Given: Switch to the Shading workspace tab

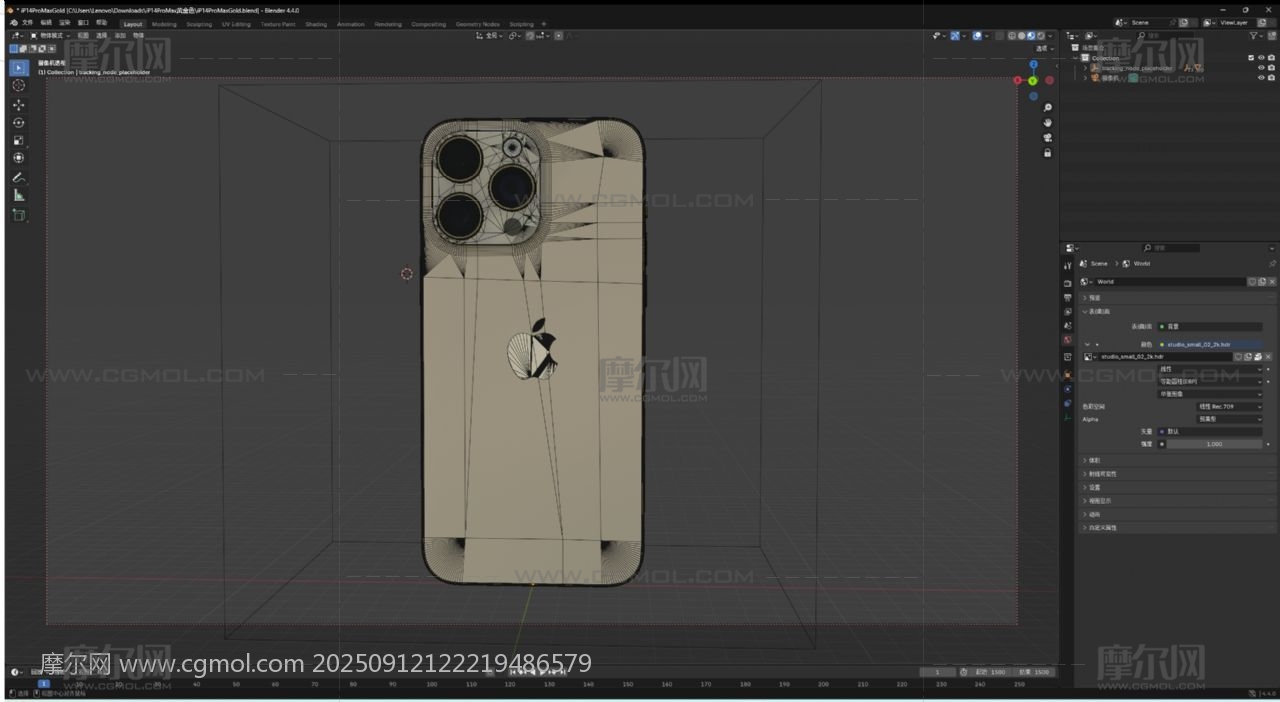Looking at the screenshot, I should (x=316, y=24).
